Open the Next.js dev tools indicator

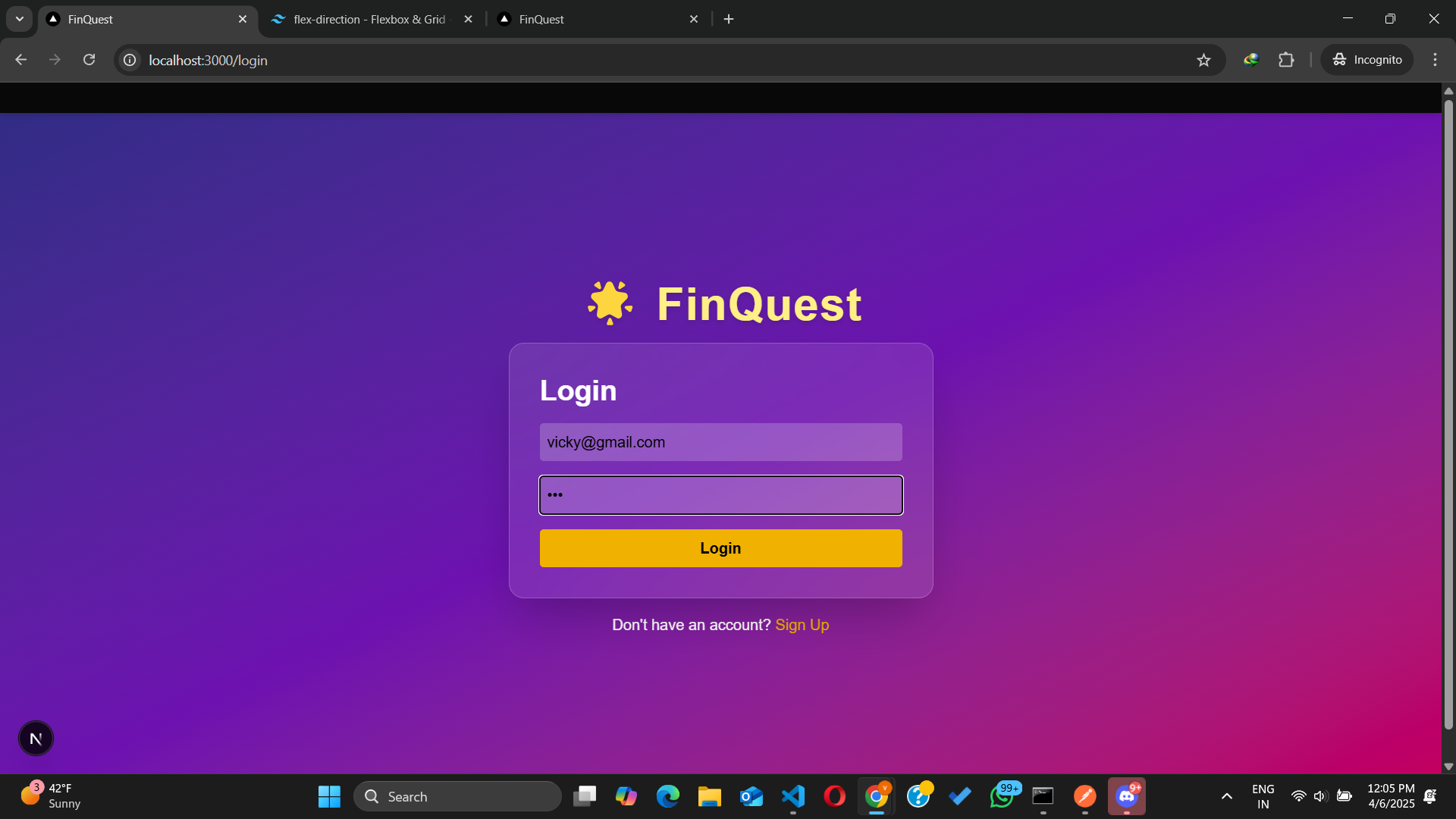[36, 738]
